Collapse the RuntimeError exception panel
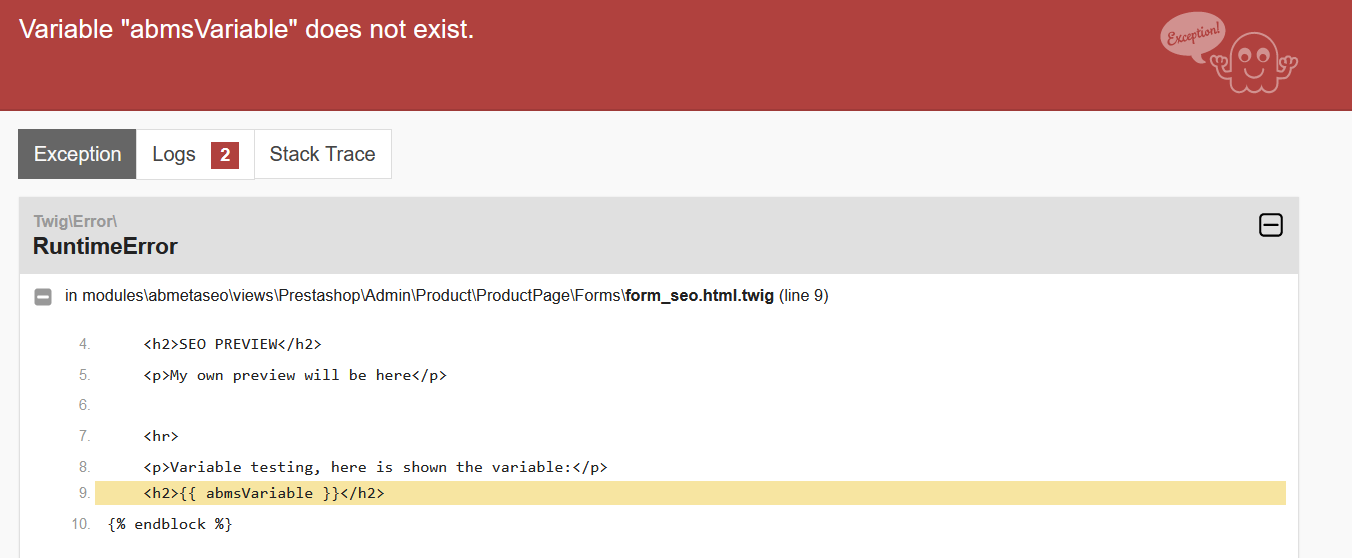 click(x=1270, y=226)
